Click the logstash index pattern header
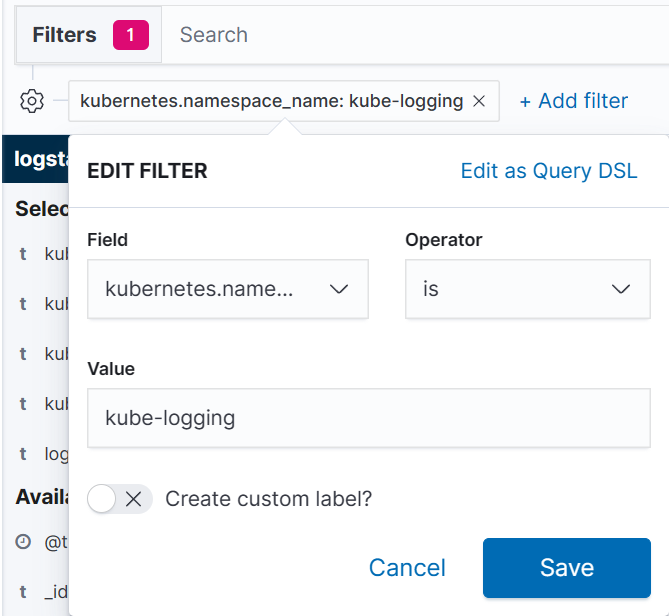The image size is (669, 616). 36,159
